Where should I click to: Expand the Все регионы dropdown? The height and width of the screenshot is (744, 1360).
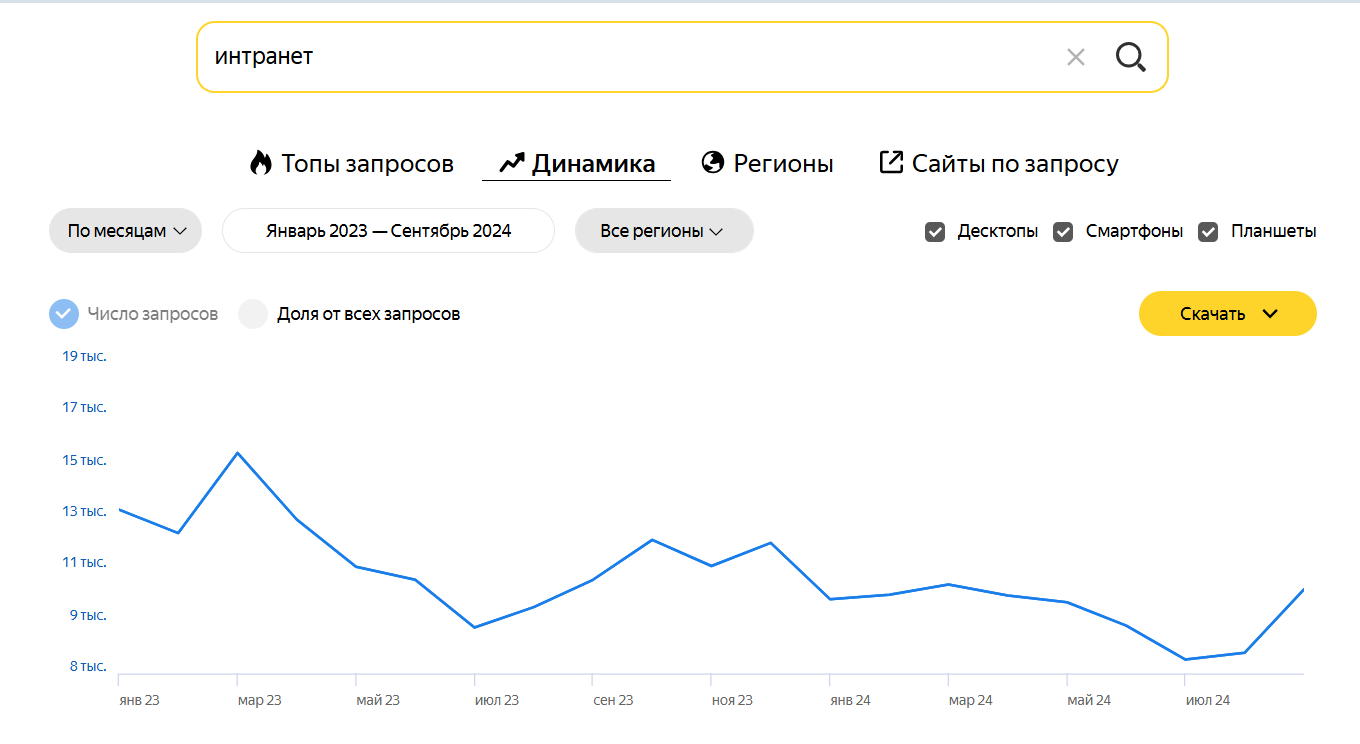pos(664,231)
